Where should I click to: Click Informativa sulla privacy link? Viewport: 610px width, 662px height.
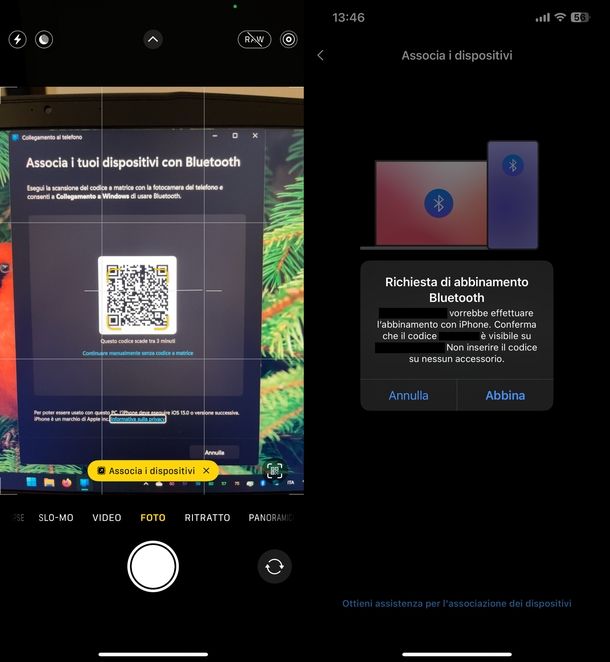pos(138,419)
